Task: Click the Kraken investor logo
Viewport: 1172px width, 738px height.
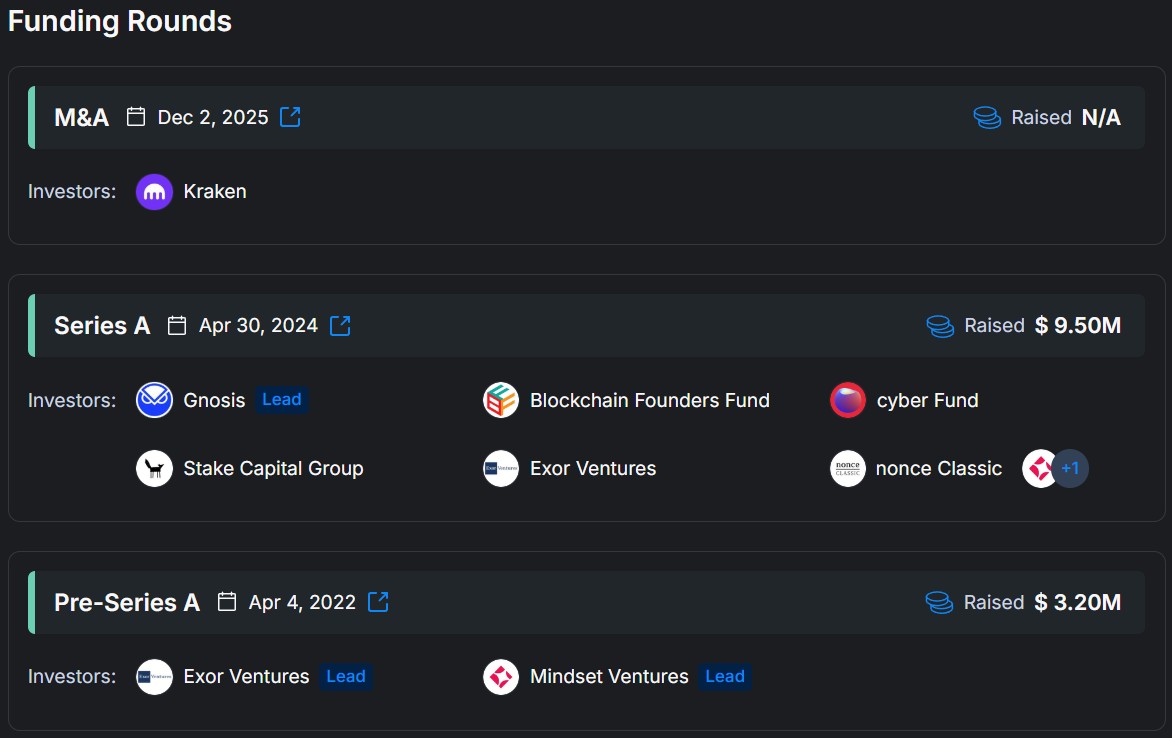Action: click(x=154, y=192)
